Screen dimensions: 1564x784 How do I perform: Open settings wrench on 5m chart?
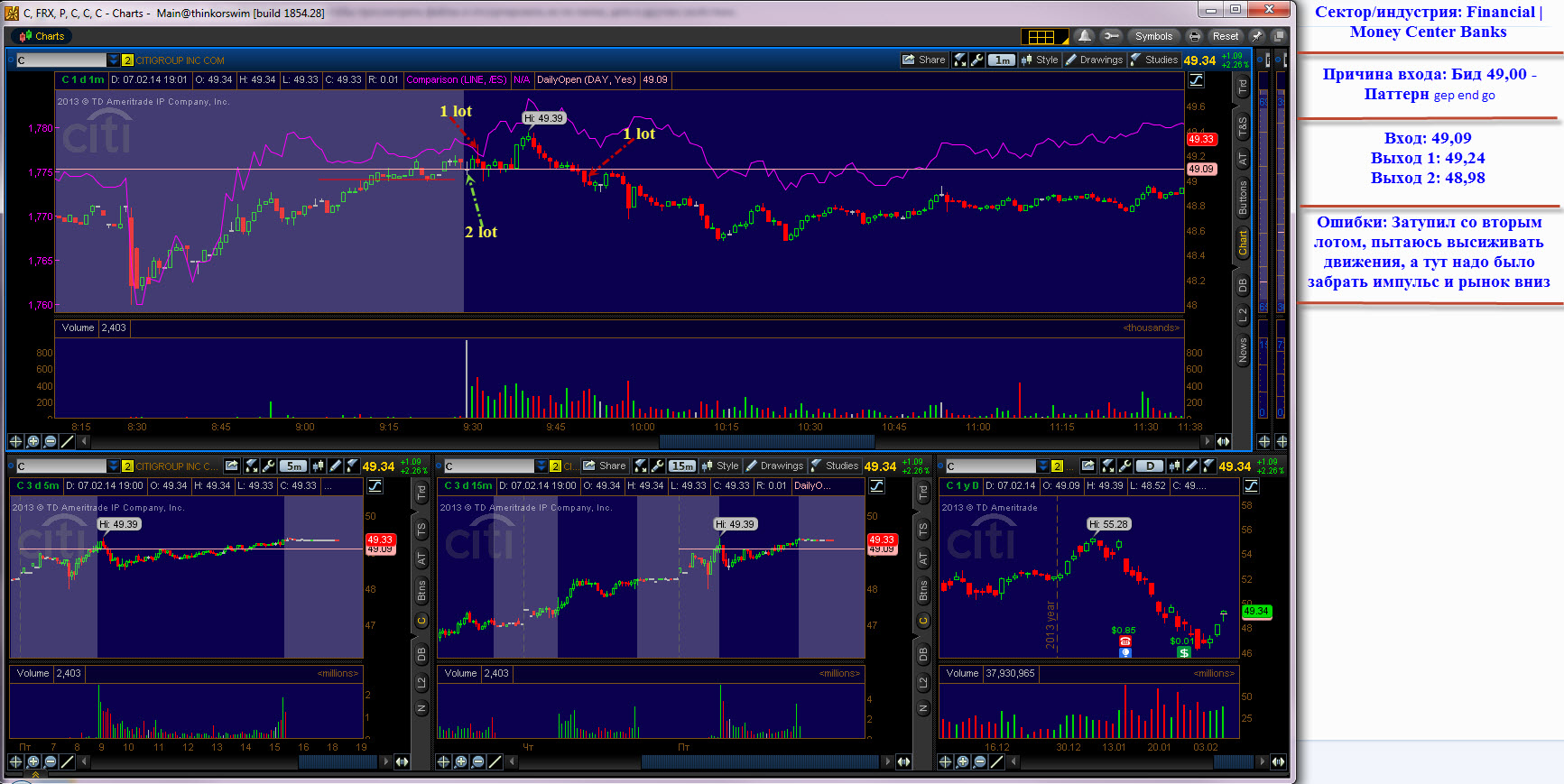pos(268,466)
